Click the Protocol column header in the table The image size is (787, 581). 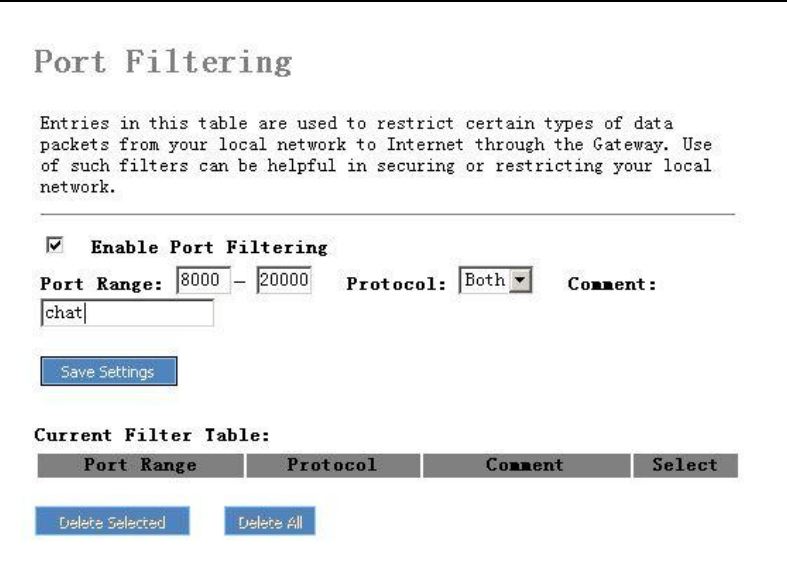(x=331, y=465)
